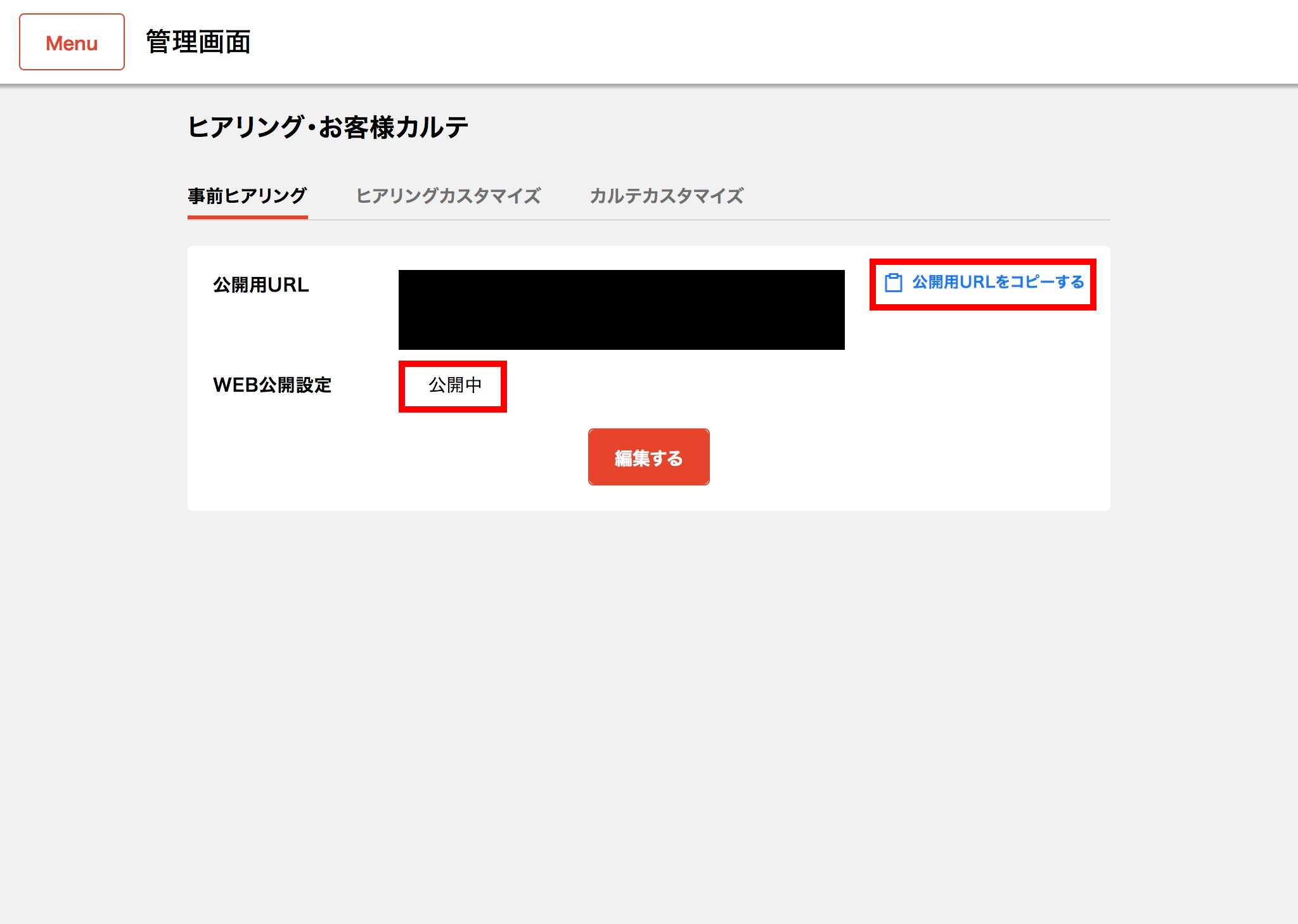Click the clipboard copy icon
This screenshot has width=1298, height=924.
(x=894, y=283)
